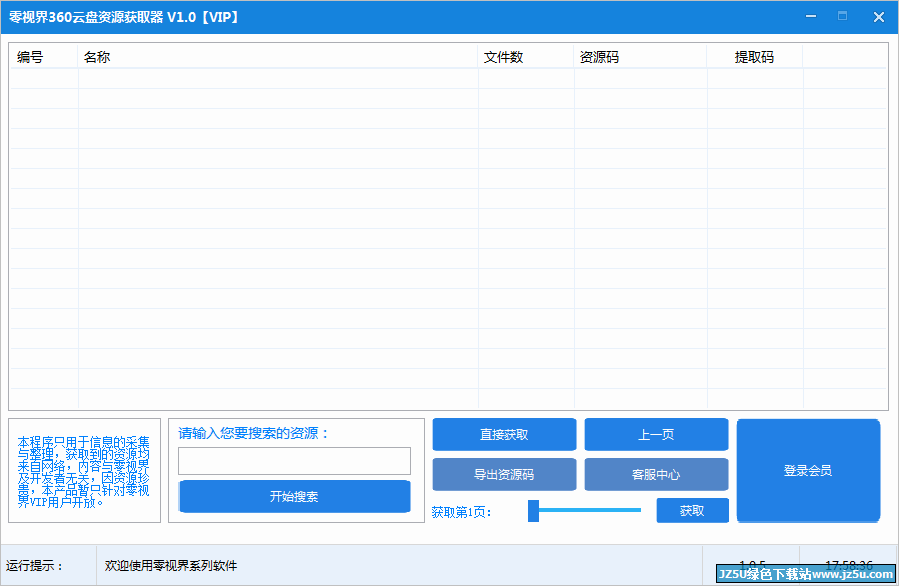Sort by the 编号 column header
899x586 pixels.
[44, 57]
